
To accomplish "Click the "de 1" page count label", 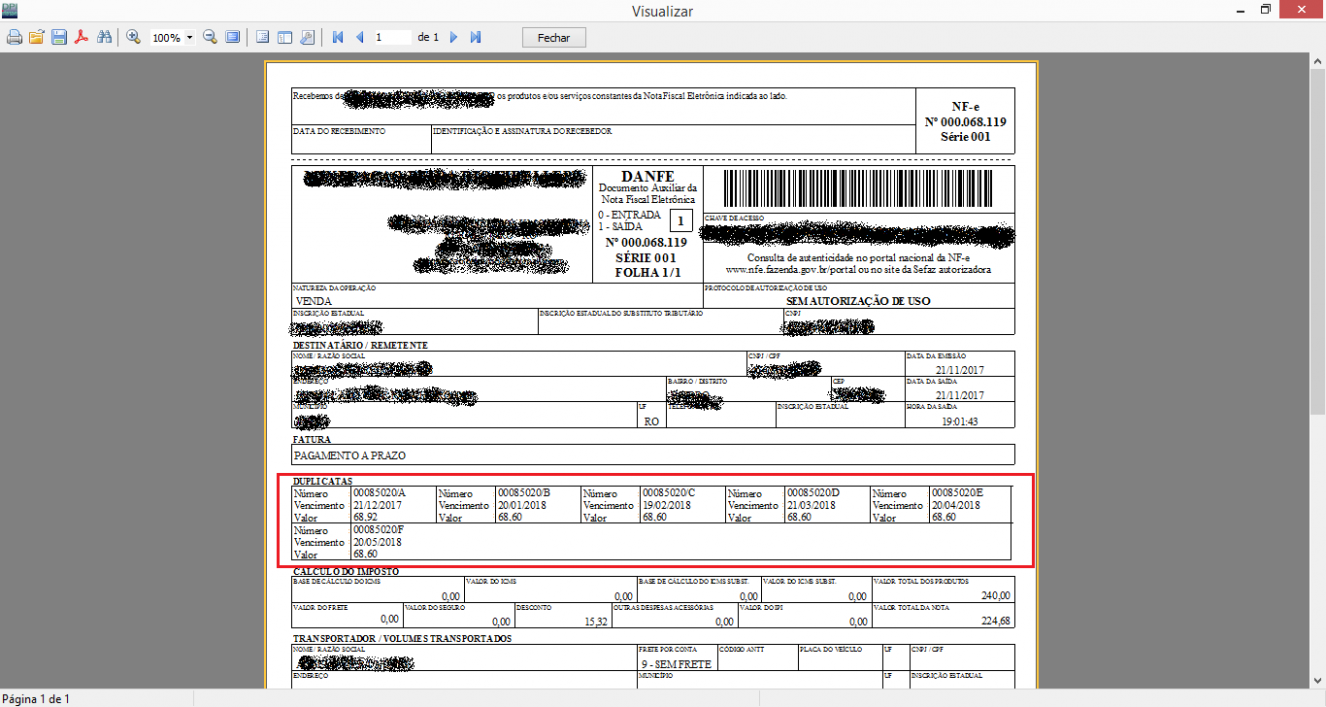I will pyautogui.click(x=428, y=37).
